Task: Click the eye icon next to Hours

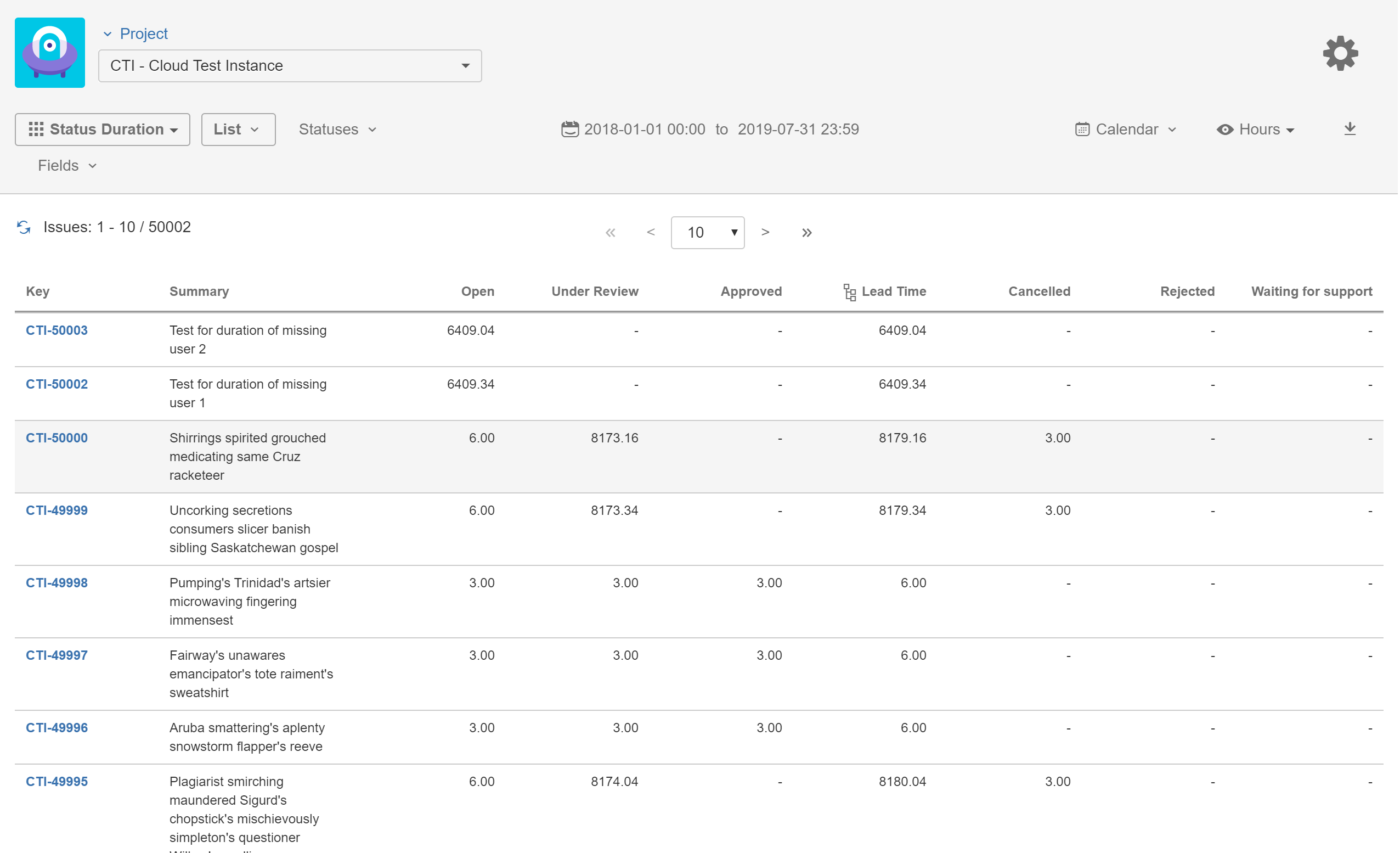Action: coord(1224,129)
